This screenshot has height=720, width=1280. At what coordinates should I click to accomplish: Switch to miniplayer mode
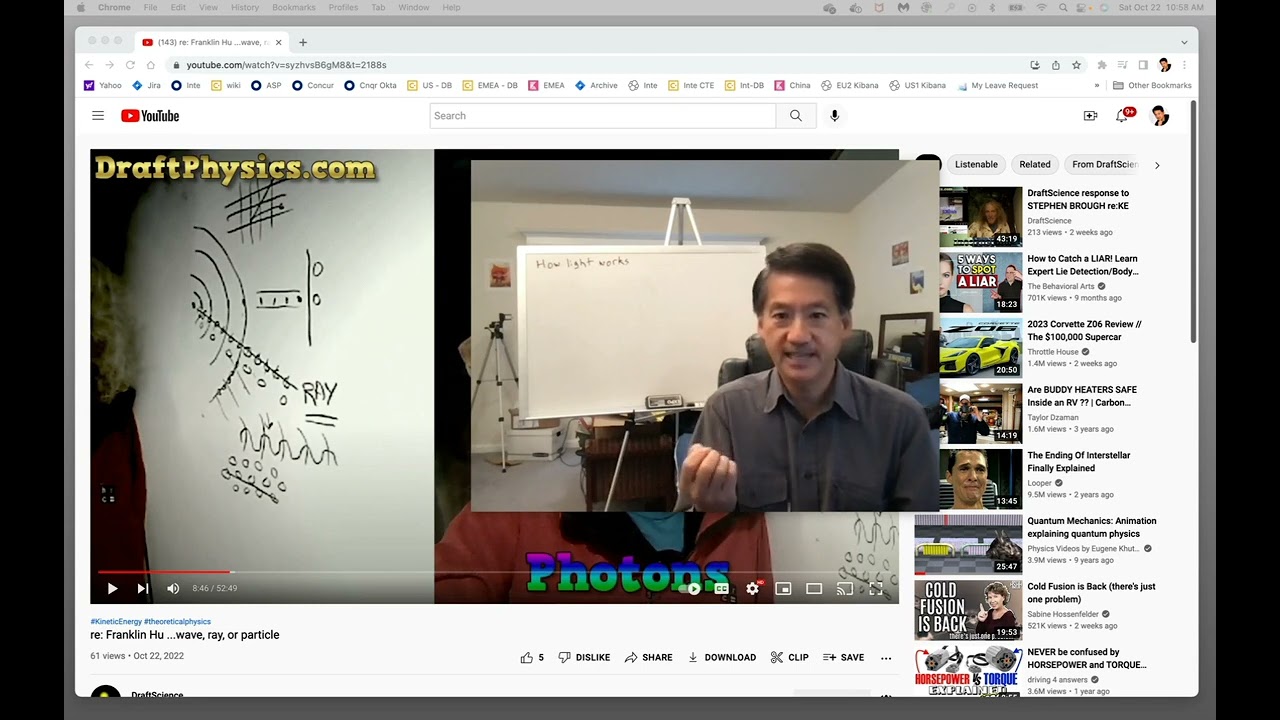point(783,589)
